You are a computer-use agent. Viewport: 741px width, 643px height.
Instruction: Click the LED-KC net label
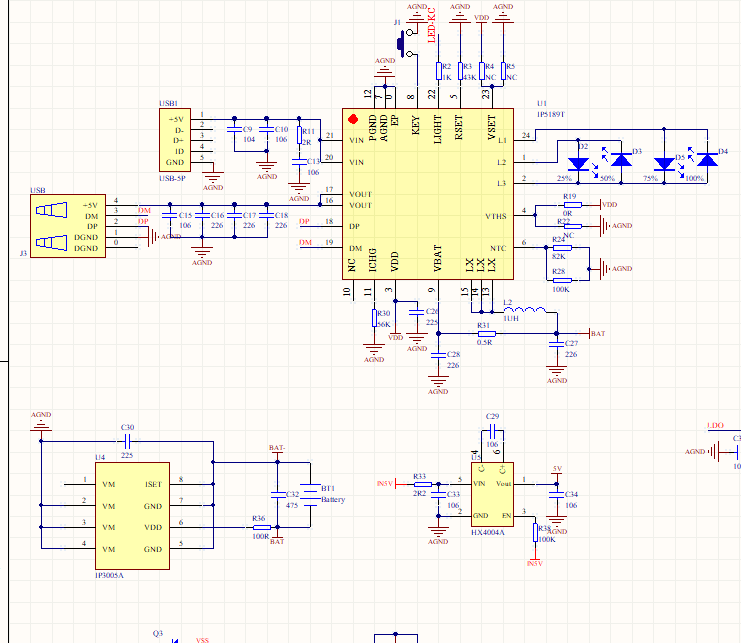(x=431, y=26)
